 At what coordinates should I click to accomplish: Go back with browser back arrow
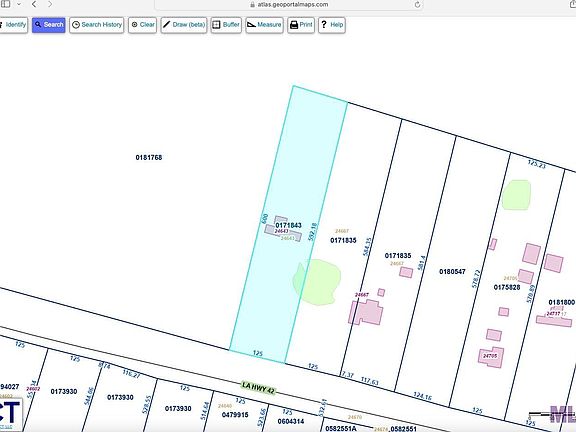click(34, 4)
